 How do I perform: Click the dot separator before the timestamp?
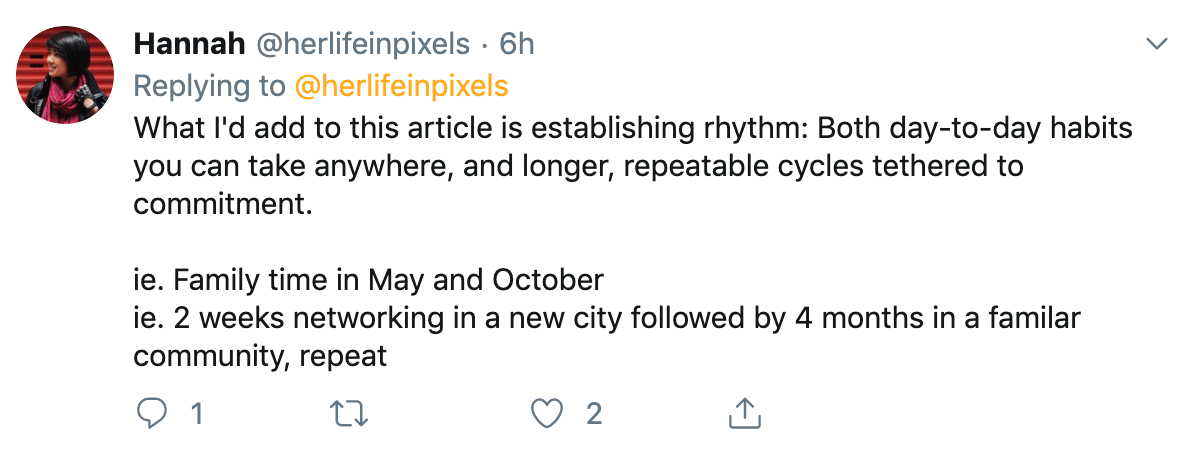point(485,45)
